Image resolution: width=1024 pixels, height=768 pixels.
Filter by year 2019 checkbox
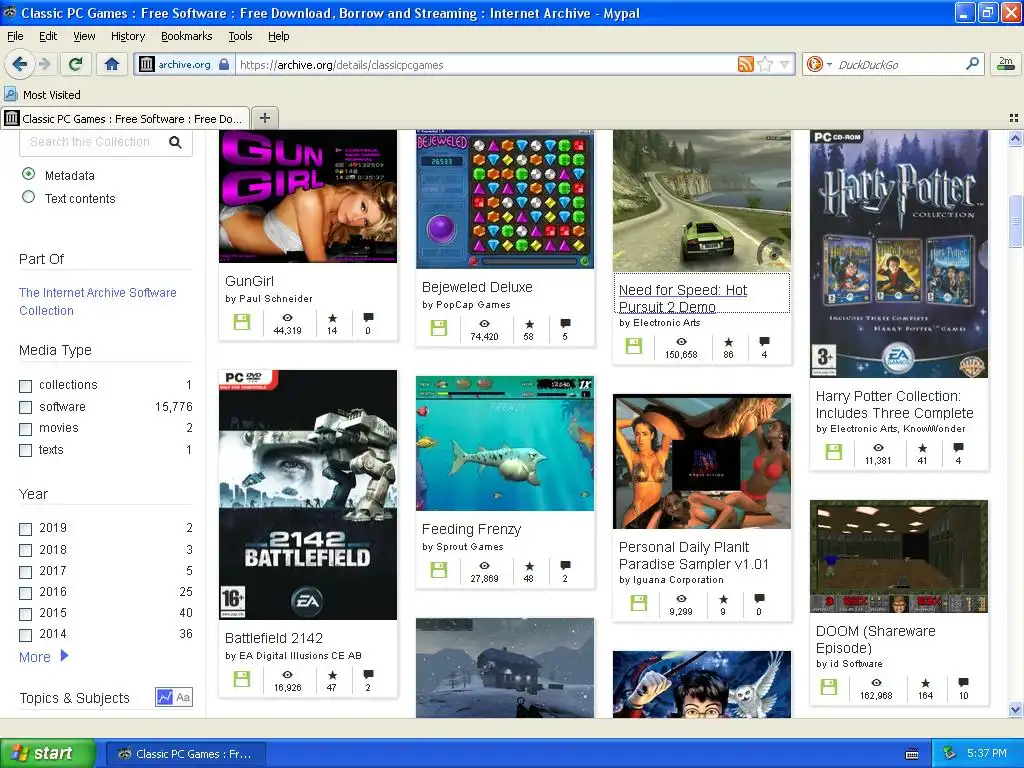25,529
